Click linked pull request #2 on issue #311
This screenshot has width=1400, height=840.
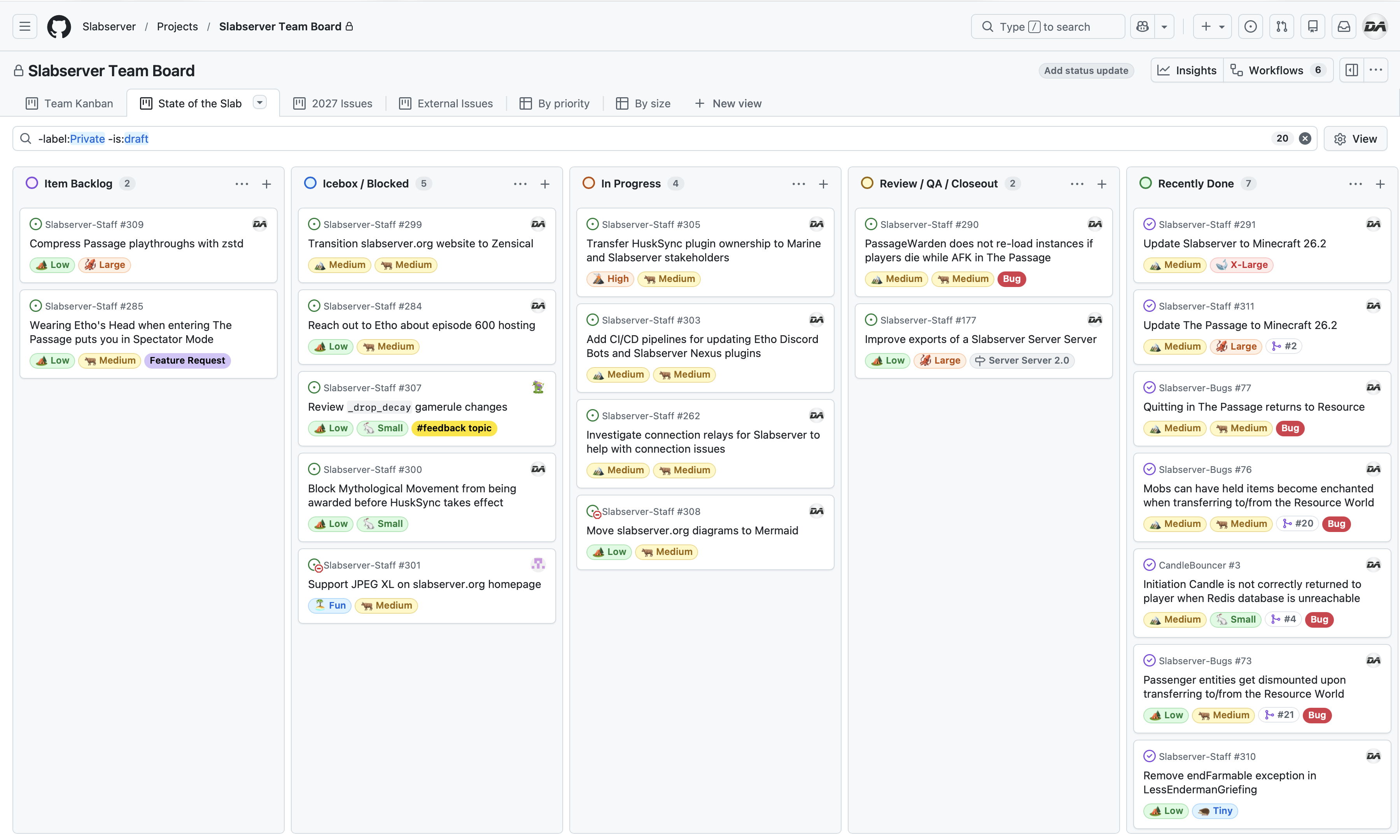click(x=1284, y=346)
